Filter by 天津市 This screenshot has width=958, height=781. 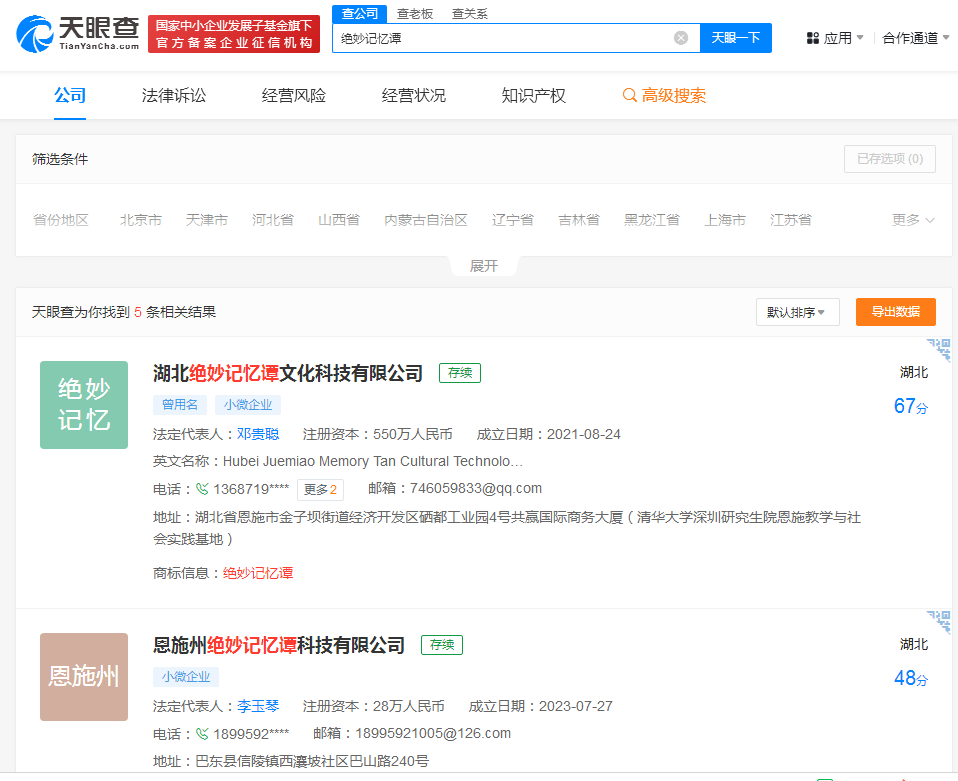(207, 220)
